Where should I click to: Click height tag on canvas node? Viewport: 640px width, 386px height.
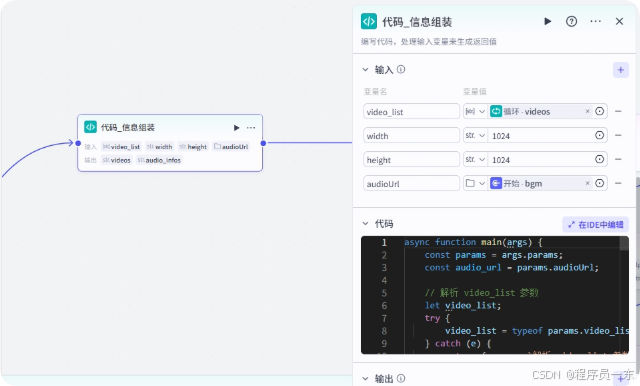(x=193, y=146)
